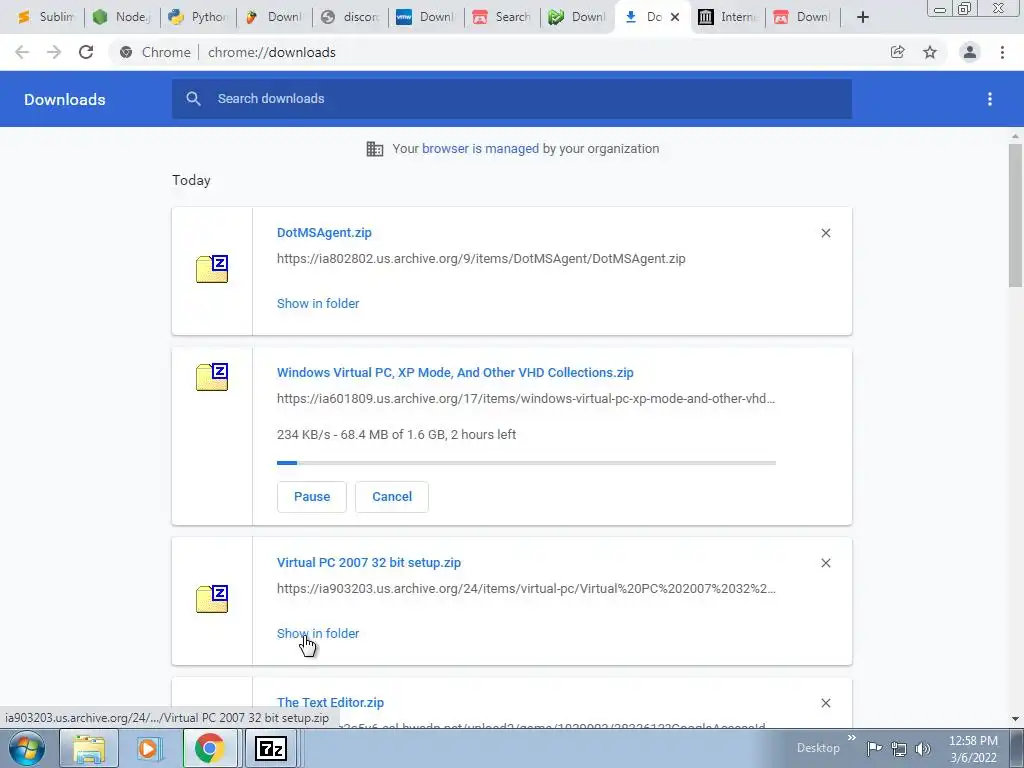Open the Chrome profile icon
The width and height of the screenshot is (1024, 768).
[x=970, y=52]
